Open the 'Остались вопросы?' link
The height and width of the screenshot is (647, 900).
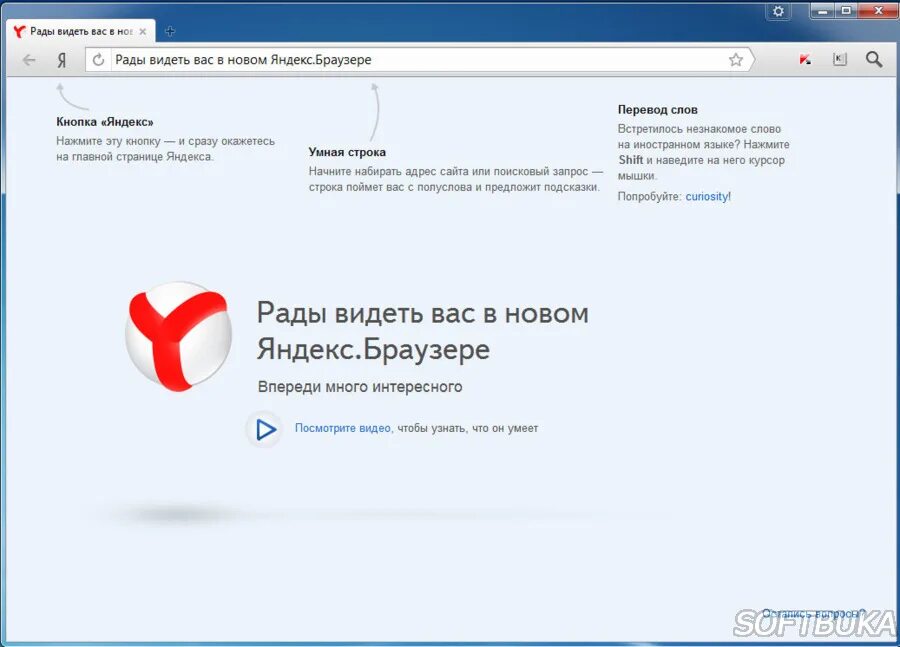[x=813, y=614]
